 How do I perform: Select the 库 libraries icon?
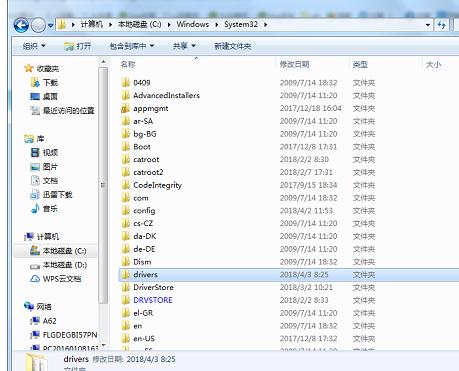29,139
